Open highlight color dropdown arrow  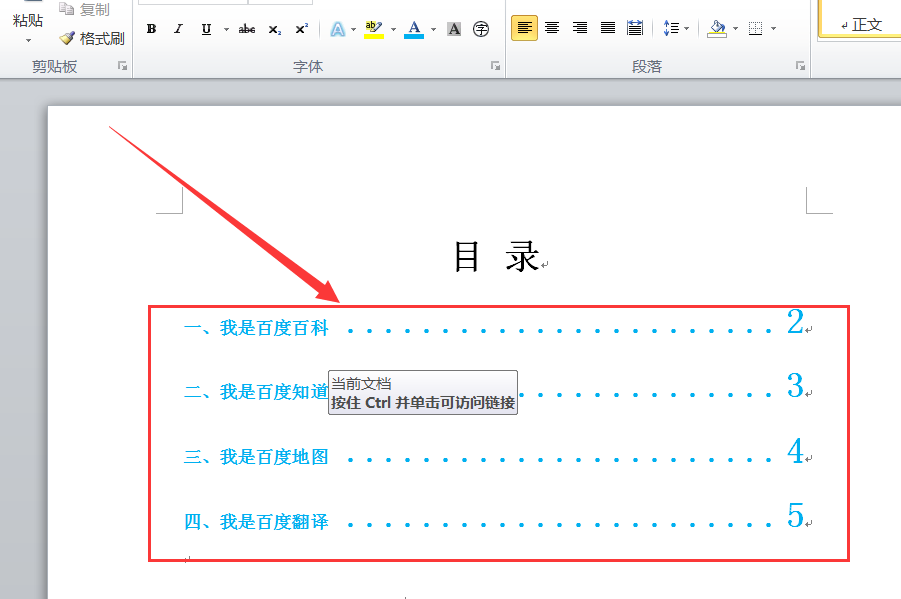point(394,29)
